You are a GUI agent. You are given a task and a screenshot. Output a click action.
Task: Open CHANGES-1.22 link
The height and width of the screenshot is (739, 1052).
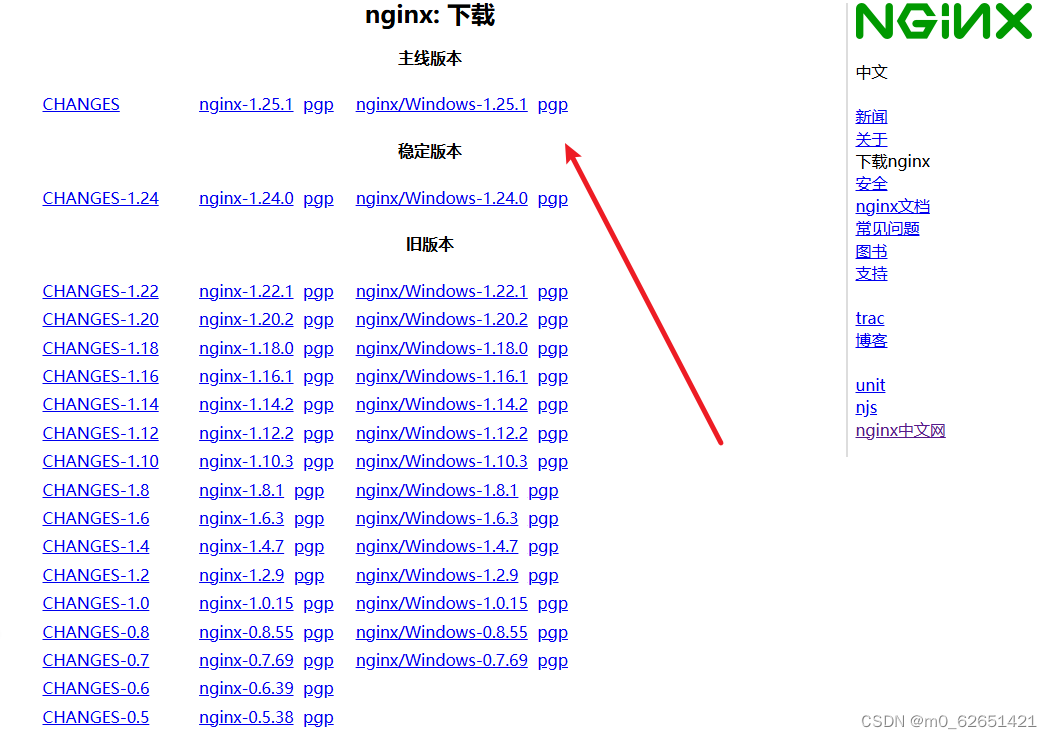(x=101, y=291)
